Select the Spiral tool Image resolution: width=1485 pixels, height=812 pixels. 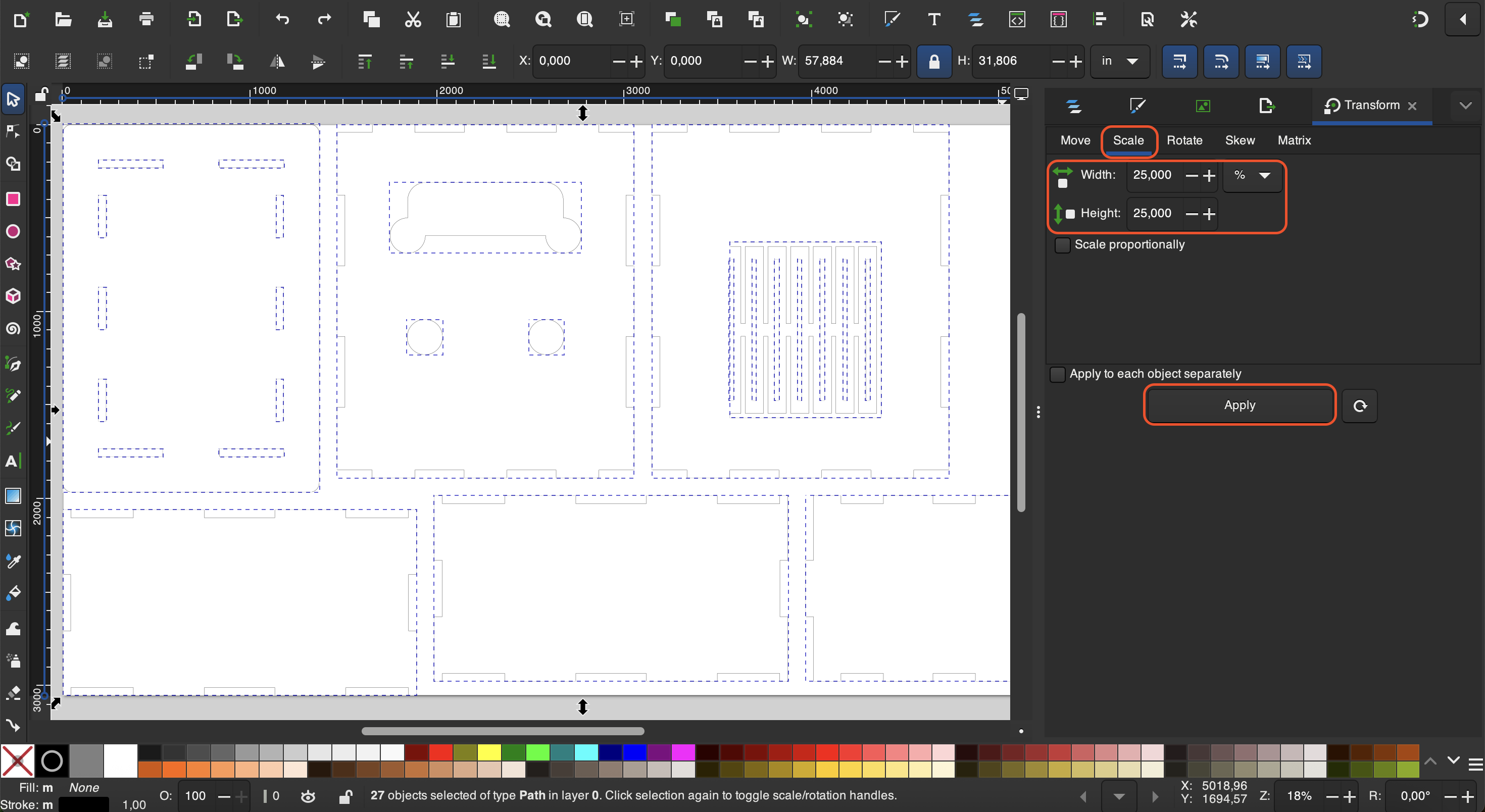pyautogui.click(x=13, y=329)
